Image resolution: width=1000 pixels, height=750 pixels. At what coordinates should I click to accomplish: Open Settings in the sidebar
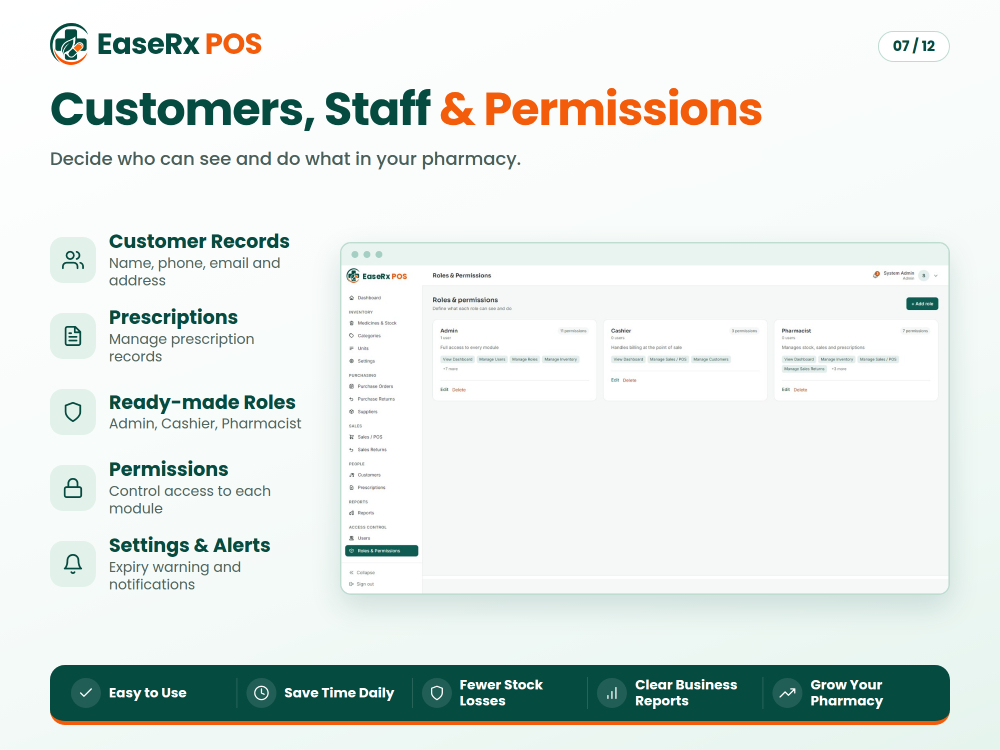(x=362, y=361)
